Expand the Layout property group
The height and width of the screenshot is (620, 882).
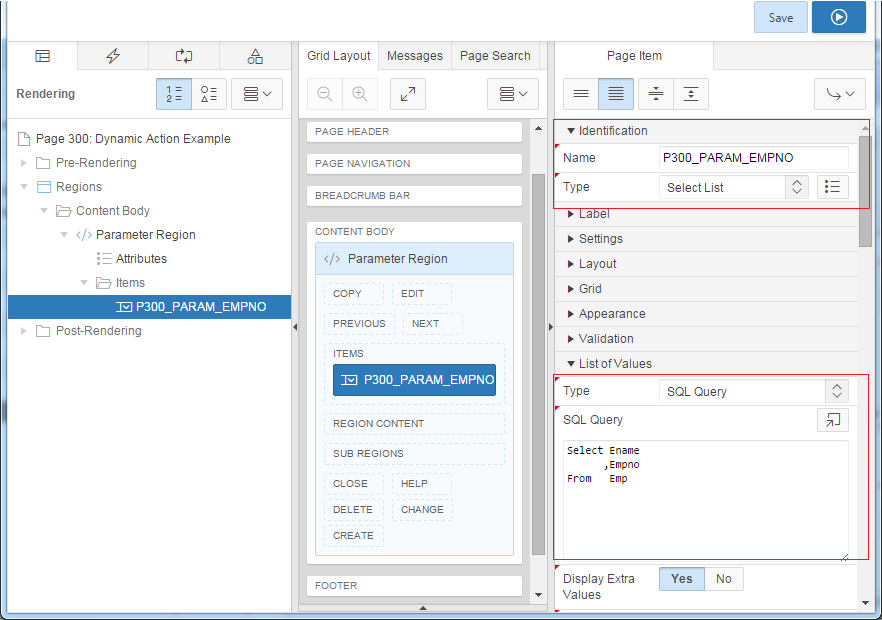click(570, 264)
